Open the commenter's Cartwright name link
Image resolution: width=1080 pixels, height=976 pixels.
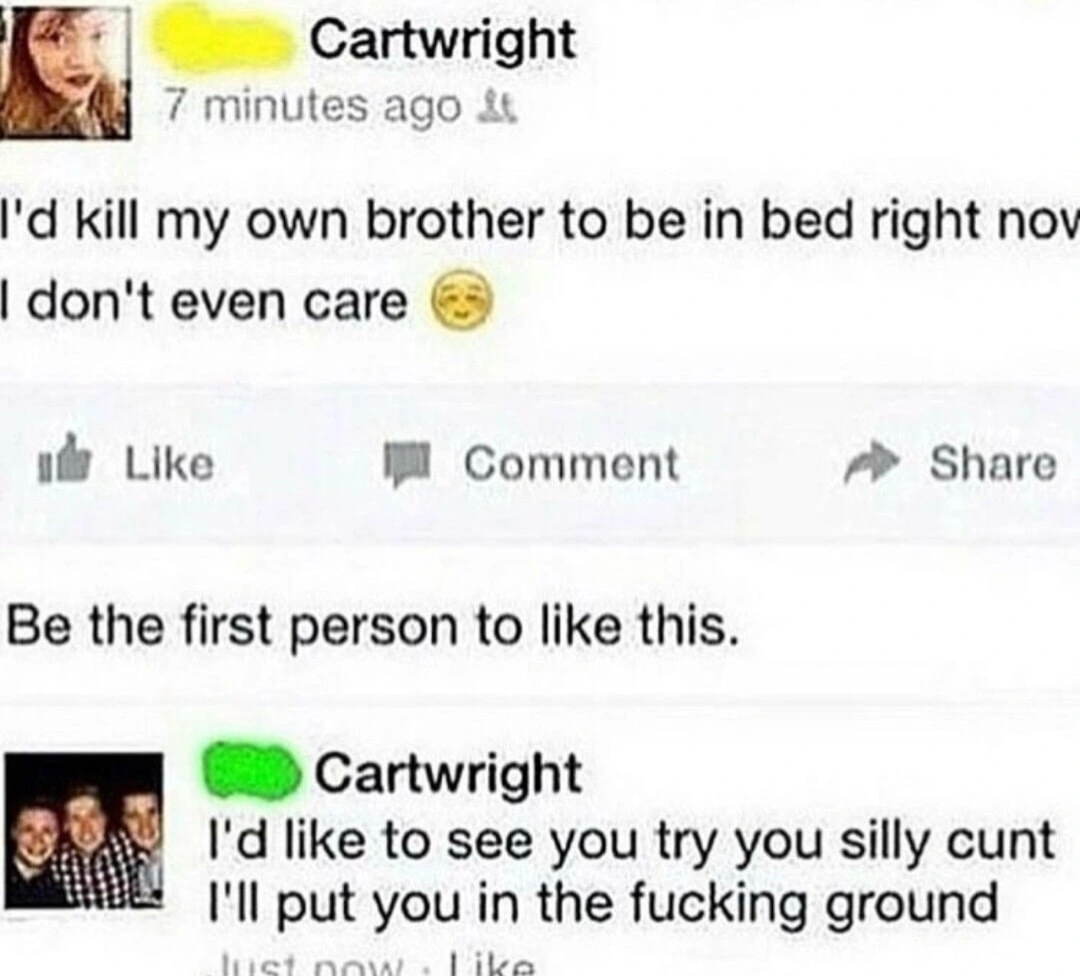tap(448, 773)
